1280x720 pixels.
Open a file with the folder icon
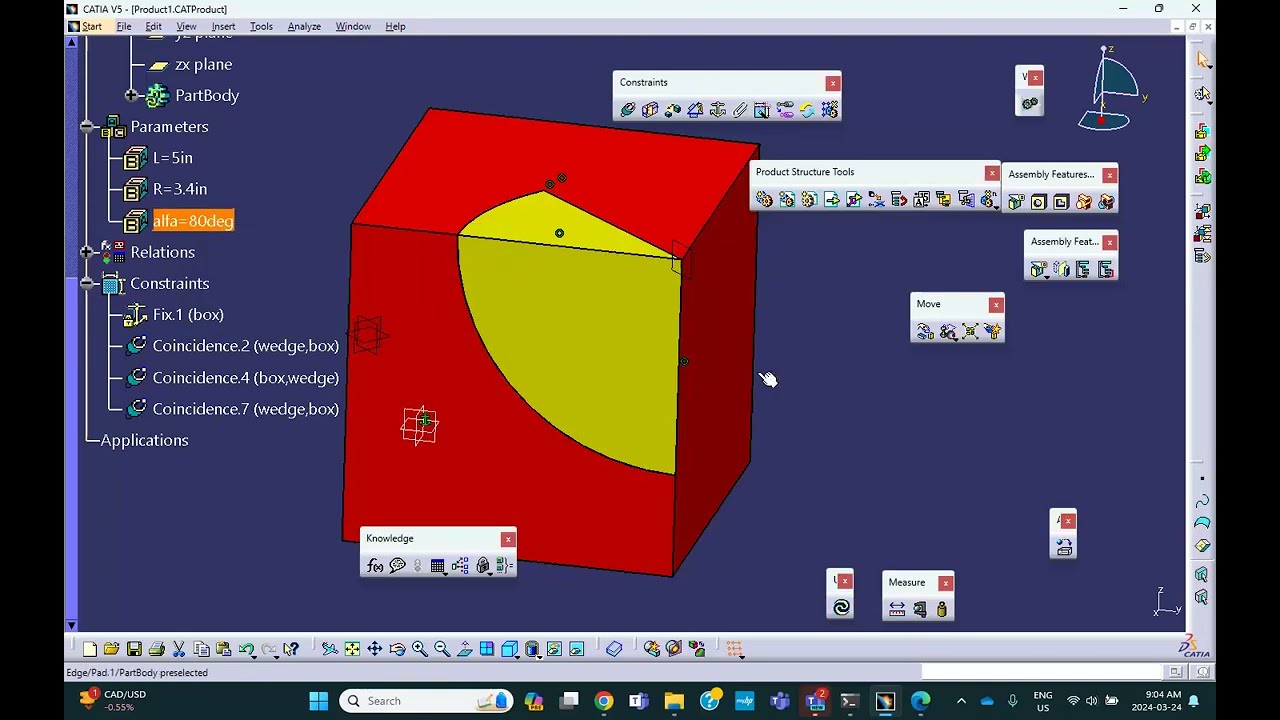111,649
